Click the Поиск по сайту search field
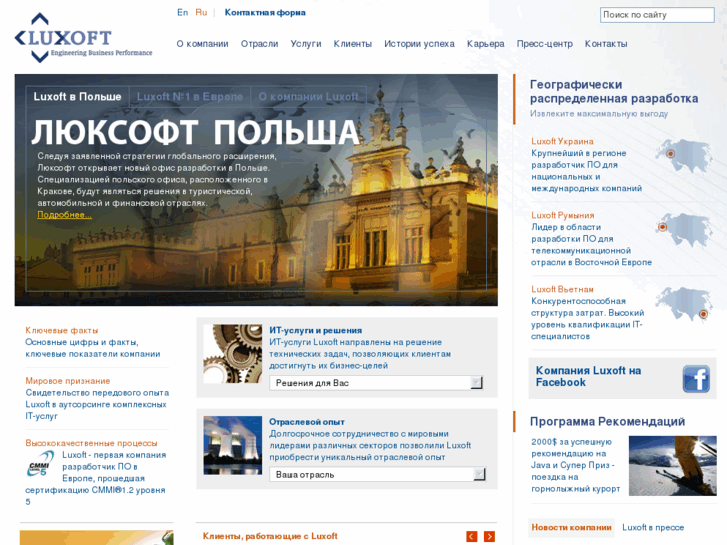This screenshot has height=545, width=727. click(x=657, y=15)
